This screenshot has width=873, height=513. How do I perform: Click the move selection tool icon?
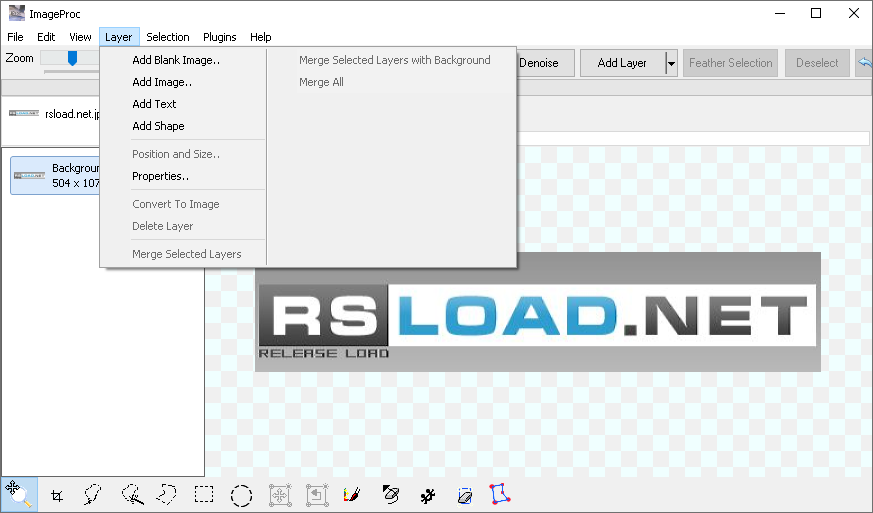[280, 495]
